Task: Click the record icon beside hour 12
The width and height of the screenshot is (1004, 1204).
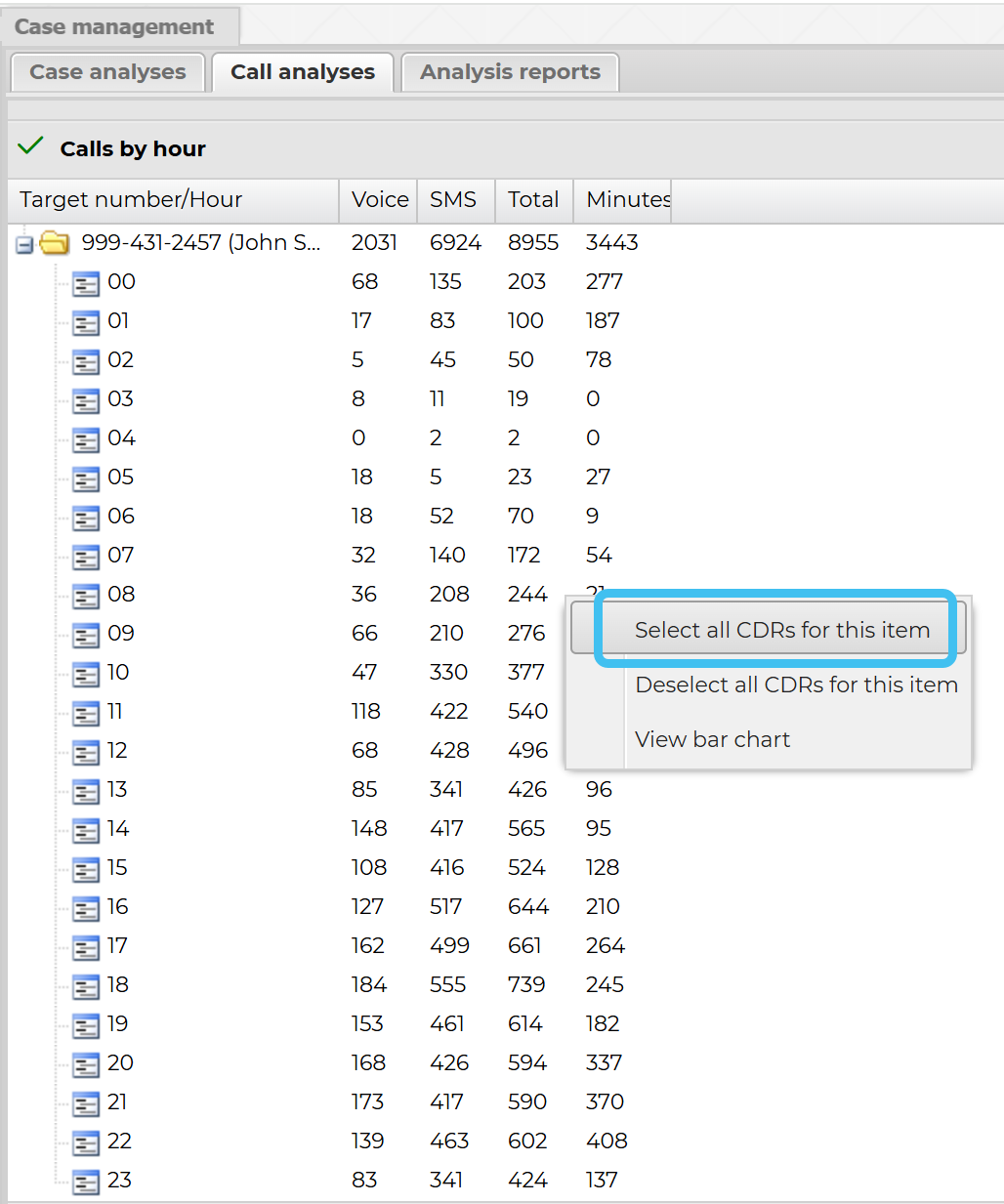Action: click(86, 751)
